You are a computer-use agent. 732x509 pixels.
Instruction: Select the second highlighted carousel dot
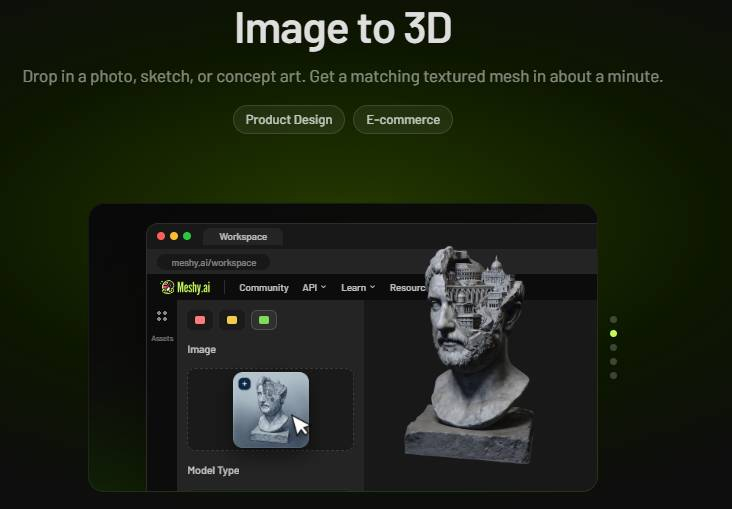613,333
